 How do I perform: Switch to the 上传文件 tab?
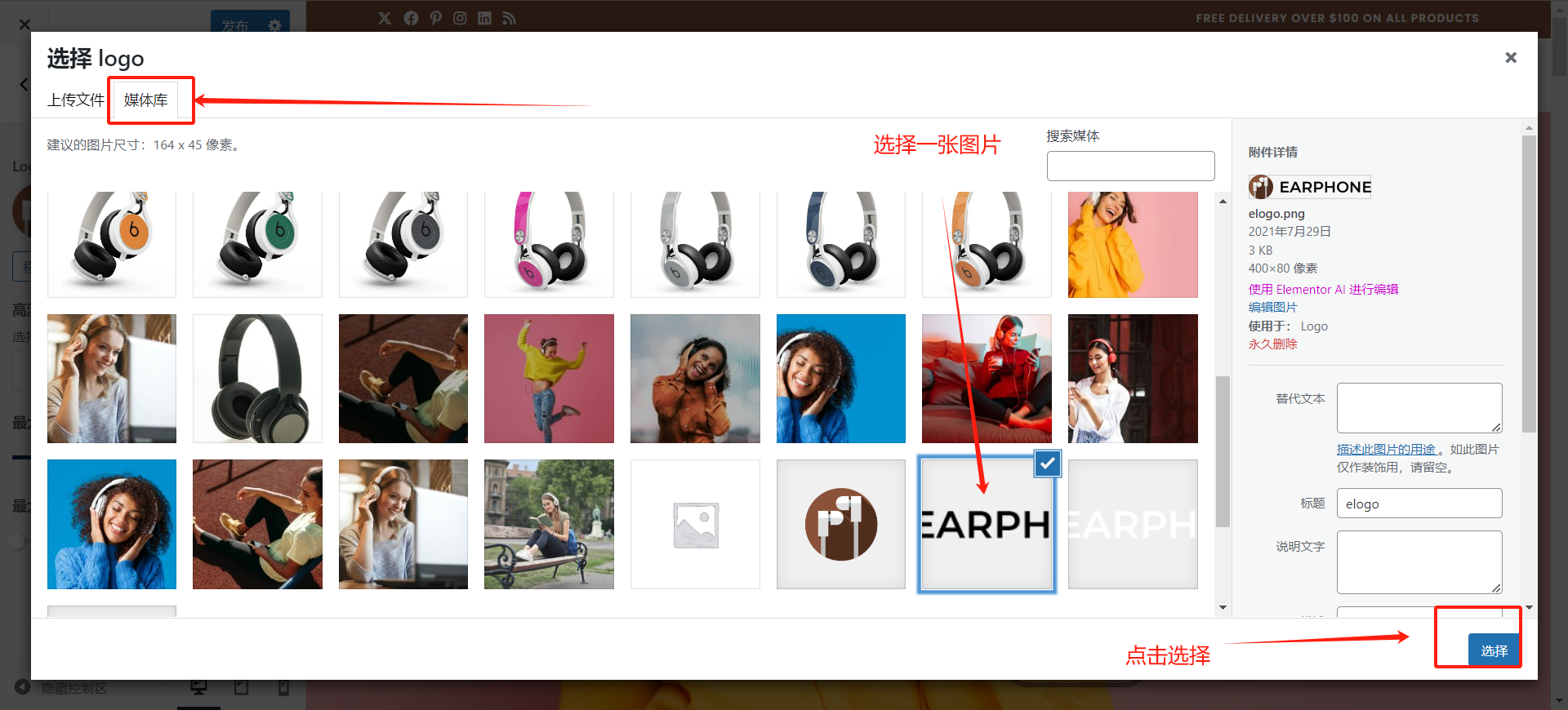[x=76, y=100]
